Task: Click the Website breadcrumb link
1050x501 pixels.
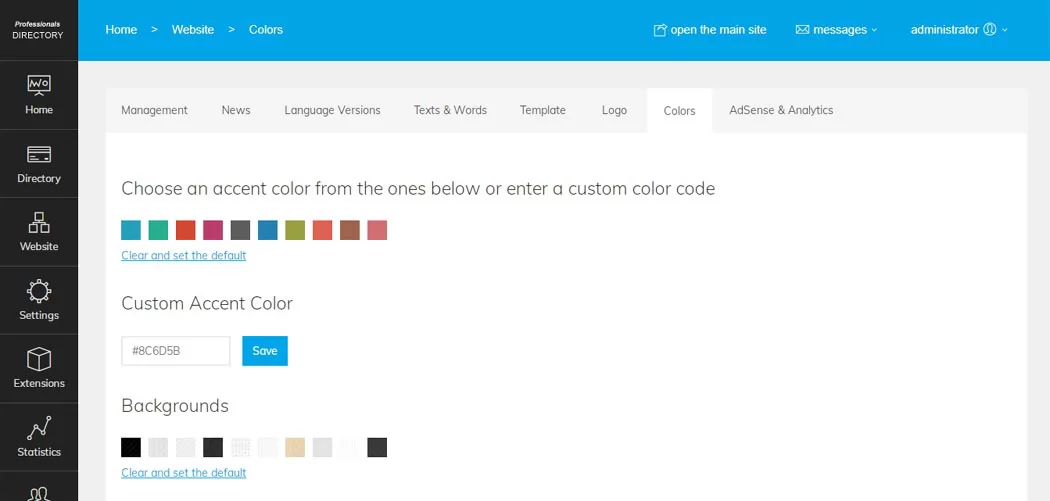Action: pos(193,29)
